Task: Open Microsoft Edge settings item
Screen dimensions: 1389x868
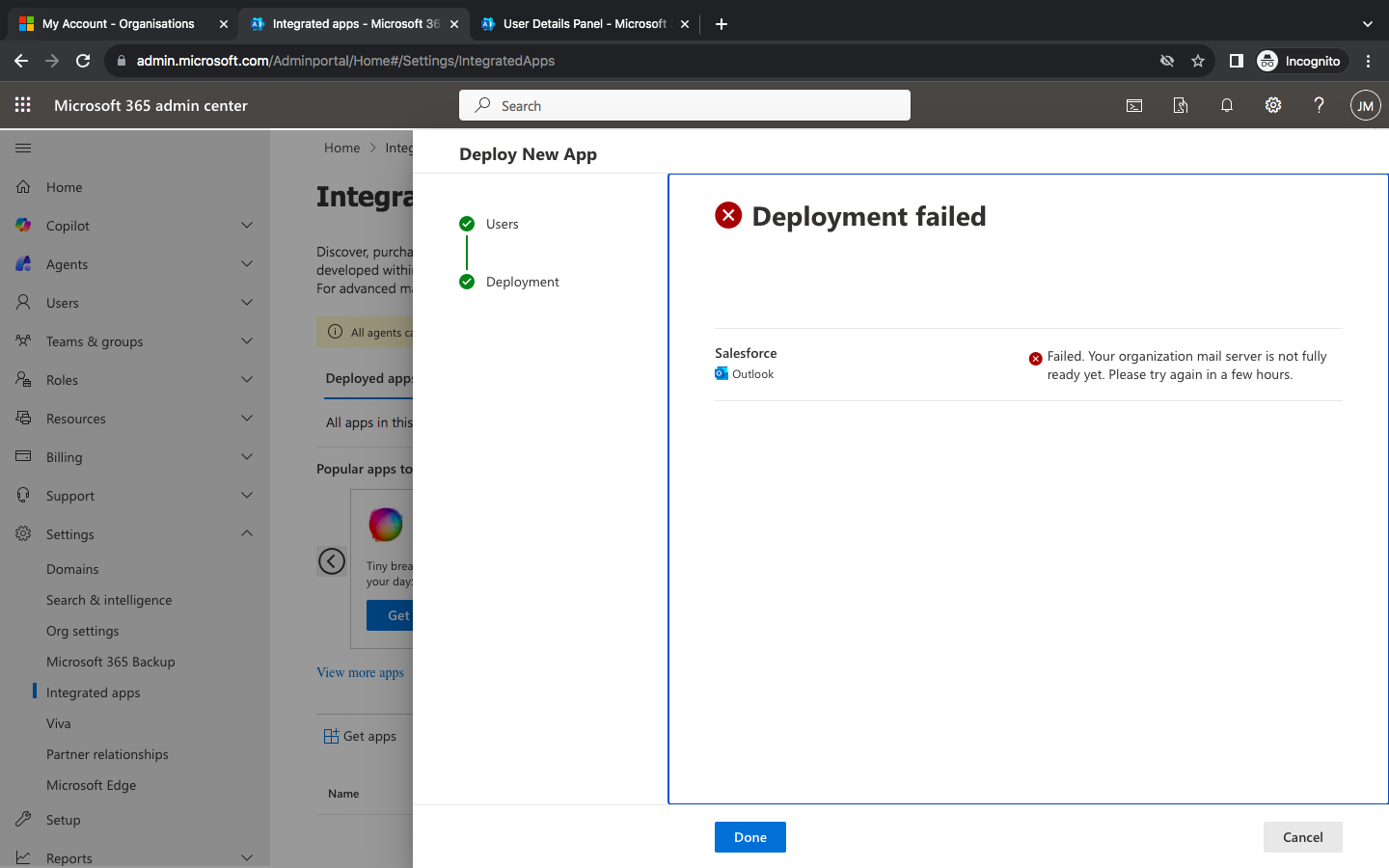Action: pos(92,785)
